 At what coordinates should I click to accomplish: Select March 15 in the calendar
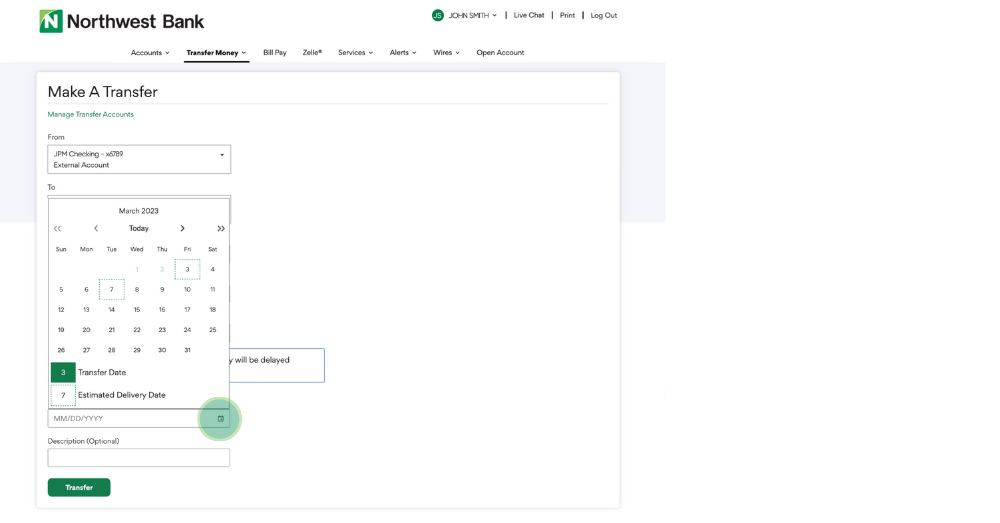pyautogui.click(x=137, y=310)
